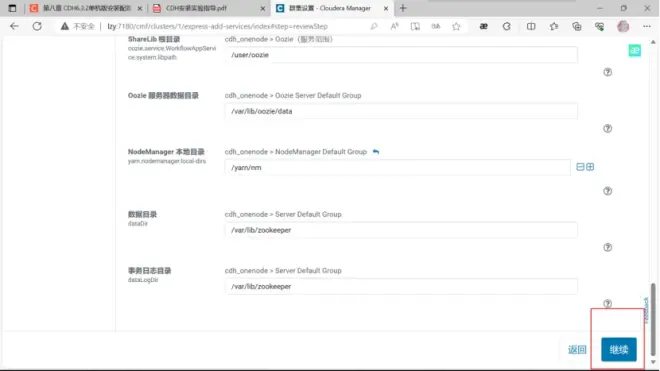Screen dimensions: 660x371
Task: Click the immersive reader icon
Action: 415,26
